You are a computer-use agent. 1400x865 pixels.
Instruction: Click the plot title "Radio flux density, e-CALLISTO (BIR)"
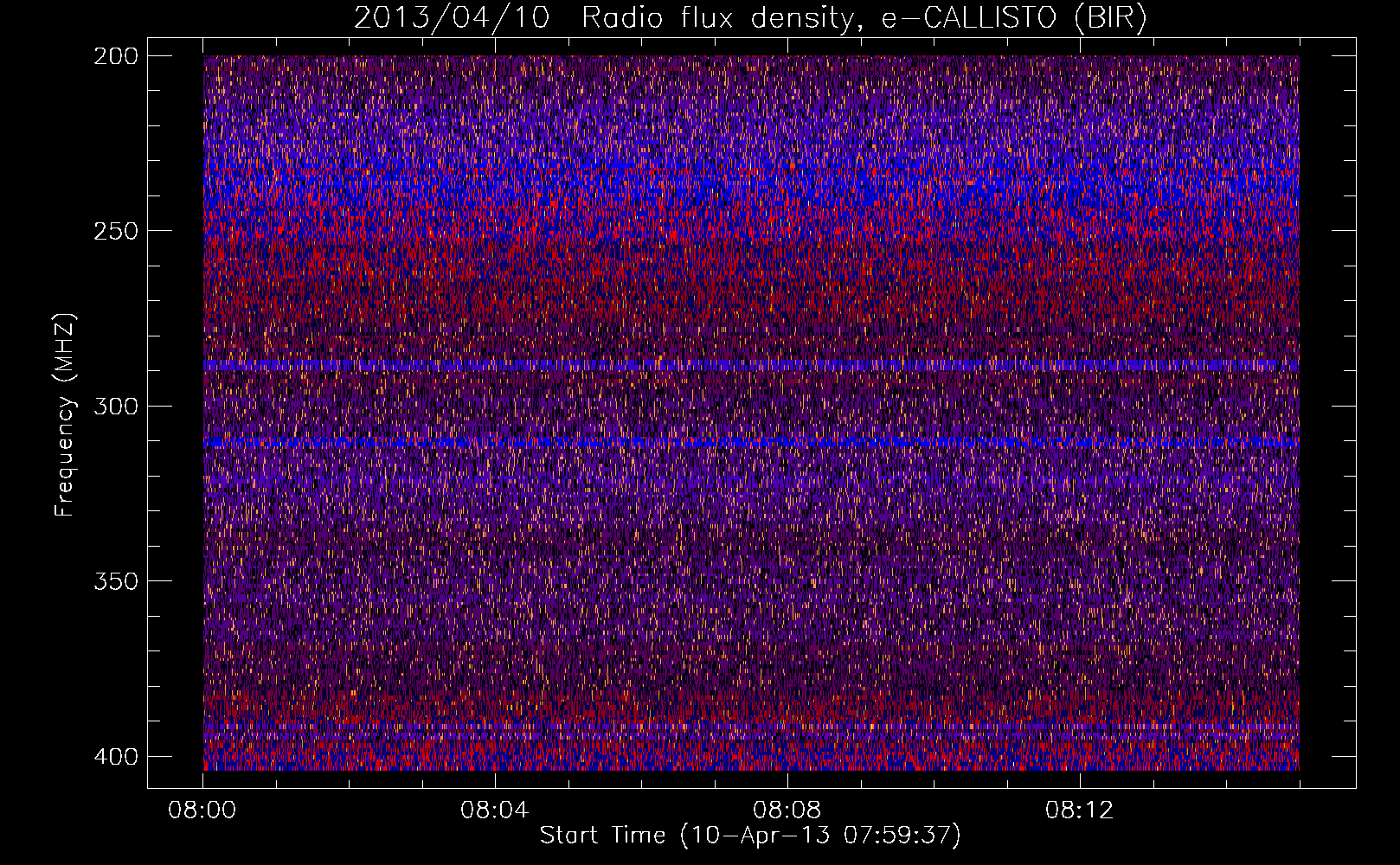point(864,18)
